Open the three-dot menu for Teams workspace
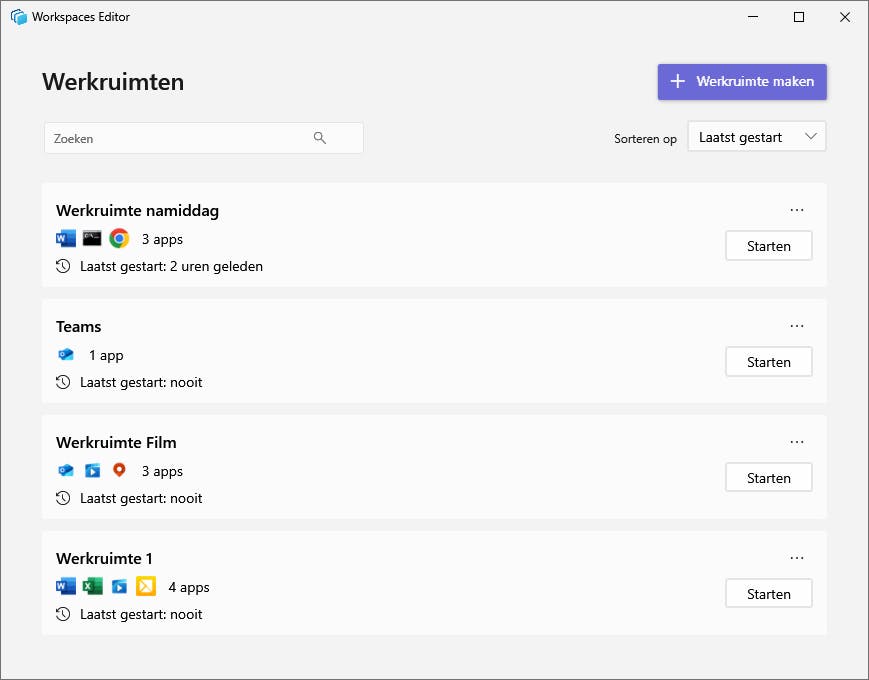The image size is (869, 680). [797, 326]
